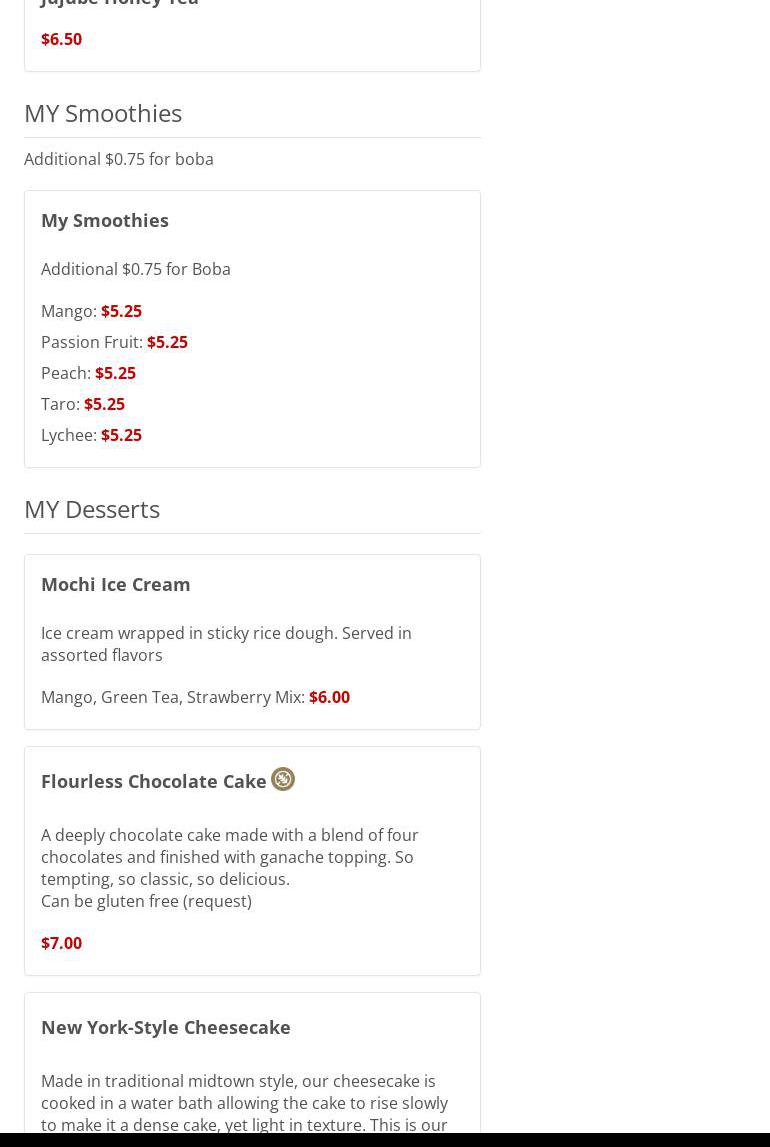Choose the Passion Fruit smoothie price
Viewport: 770px width, 1147px height.
(167, 342)
